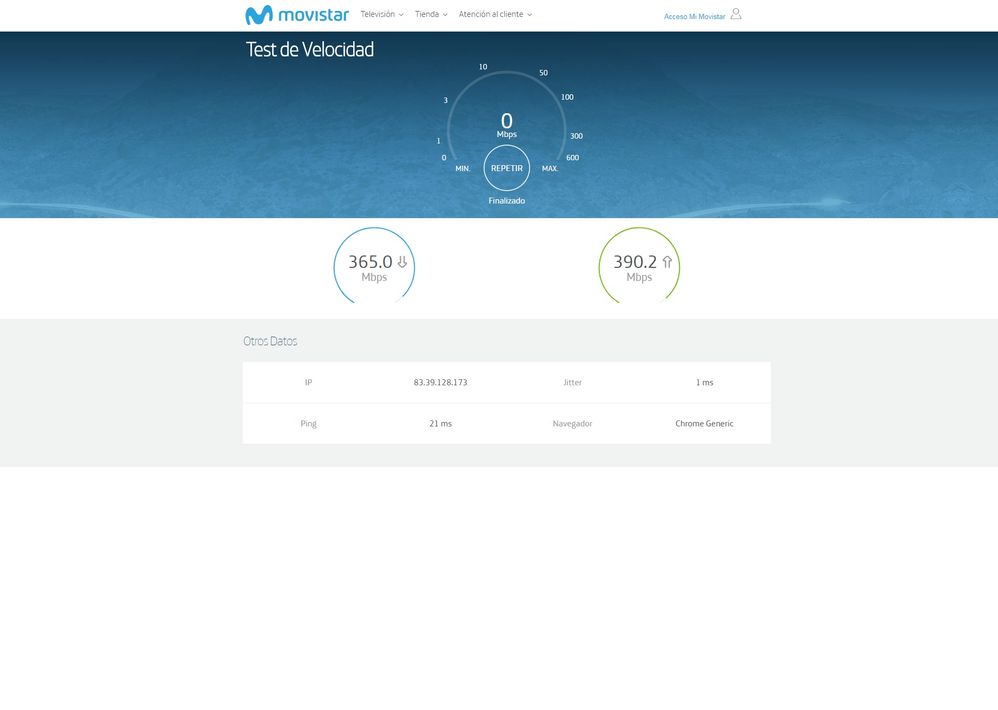Click the upload arrow icon next to 390.2
Viewport: 998px width, 710px height.
666,260
